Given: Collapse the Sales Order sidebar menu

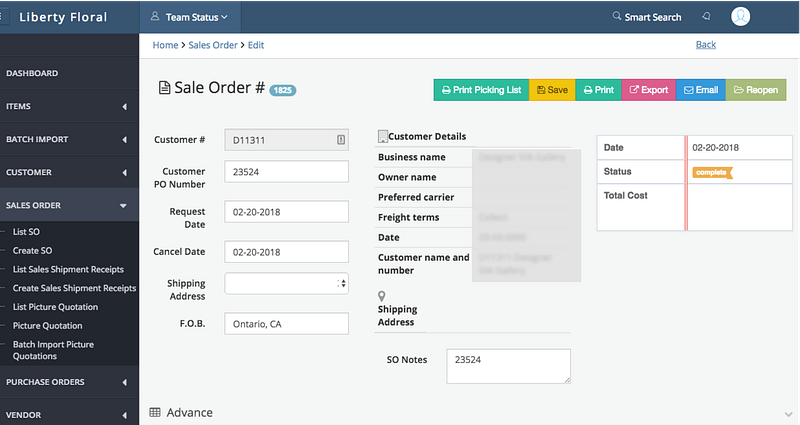Looking at the screenshot, I should pos(123,206).
